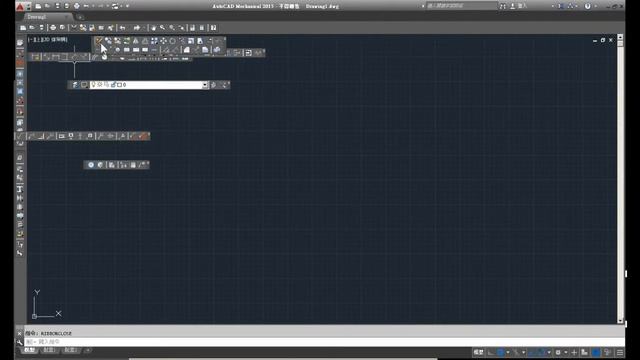Viewport: 640px width, 360px height.
Task: Open the gear dropdown arrow in the status bar
Action: tap(566, 352)
